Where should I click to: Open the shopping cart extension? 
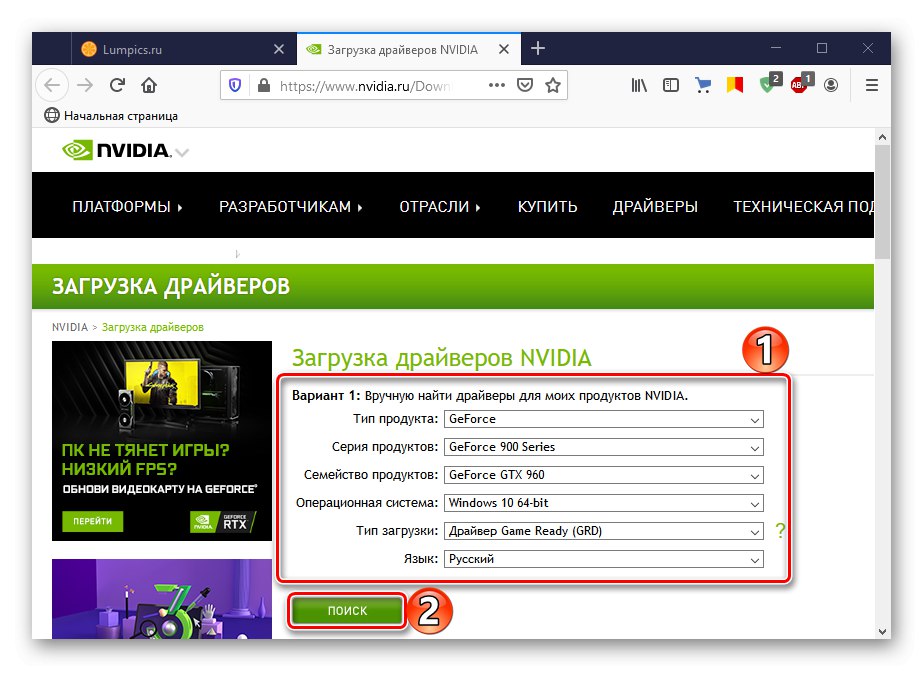pyautogui.click(x=702, y=85)
